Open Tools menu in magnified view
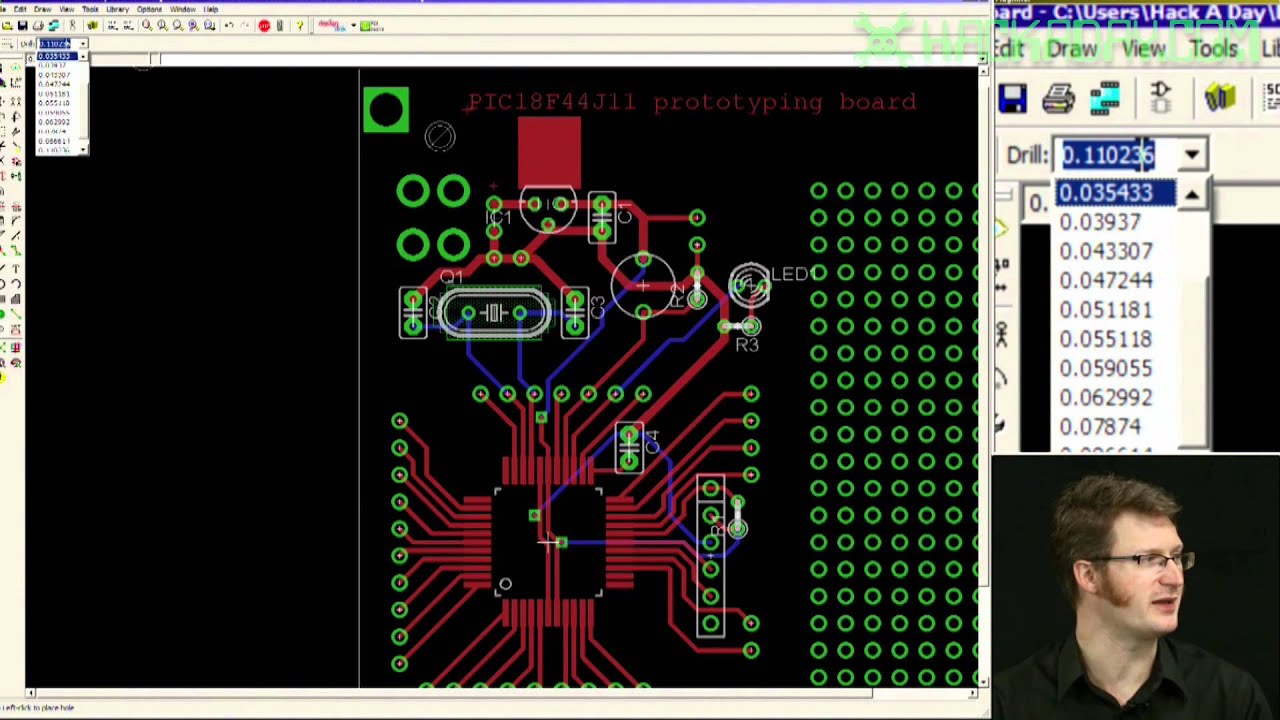Viewport: 1280px width, 720px height. [x=1213, y=49]
